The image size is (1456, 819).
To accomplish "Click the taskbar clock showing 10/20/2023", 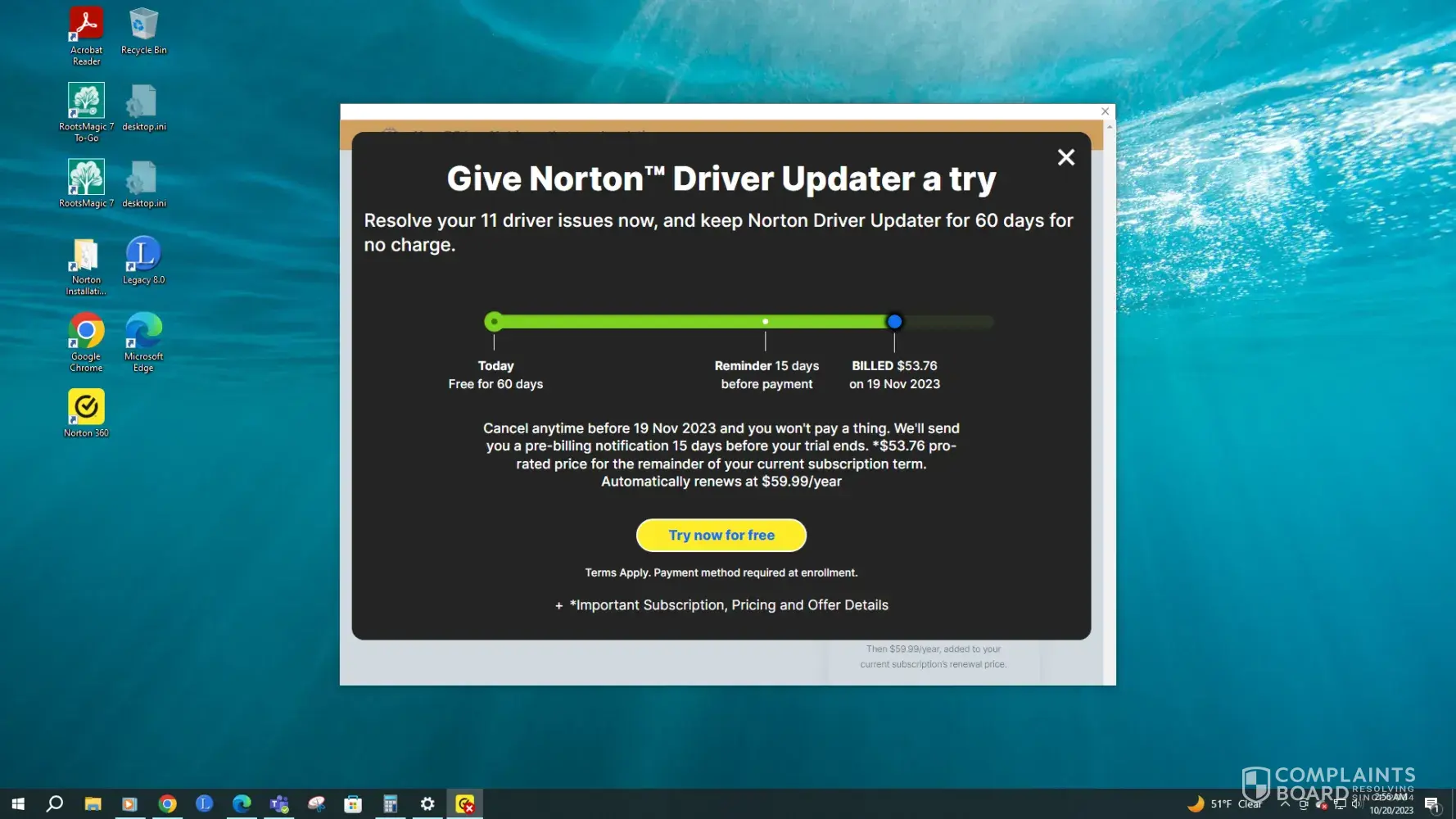I will [1391, 804].
